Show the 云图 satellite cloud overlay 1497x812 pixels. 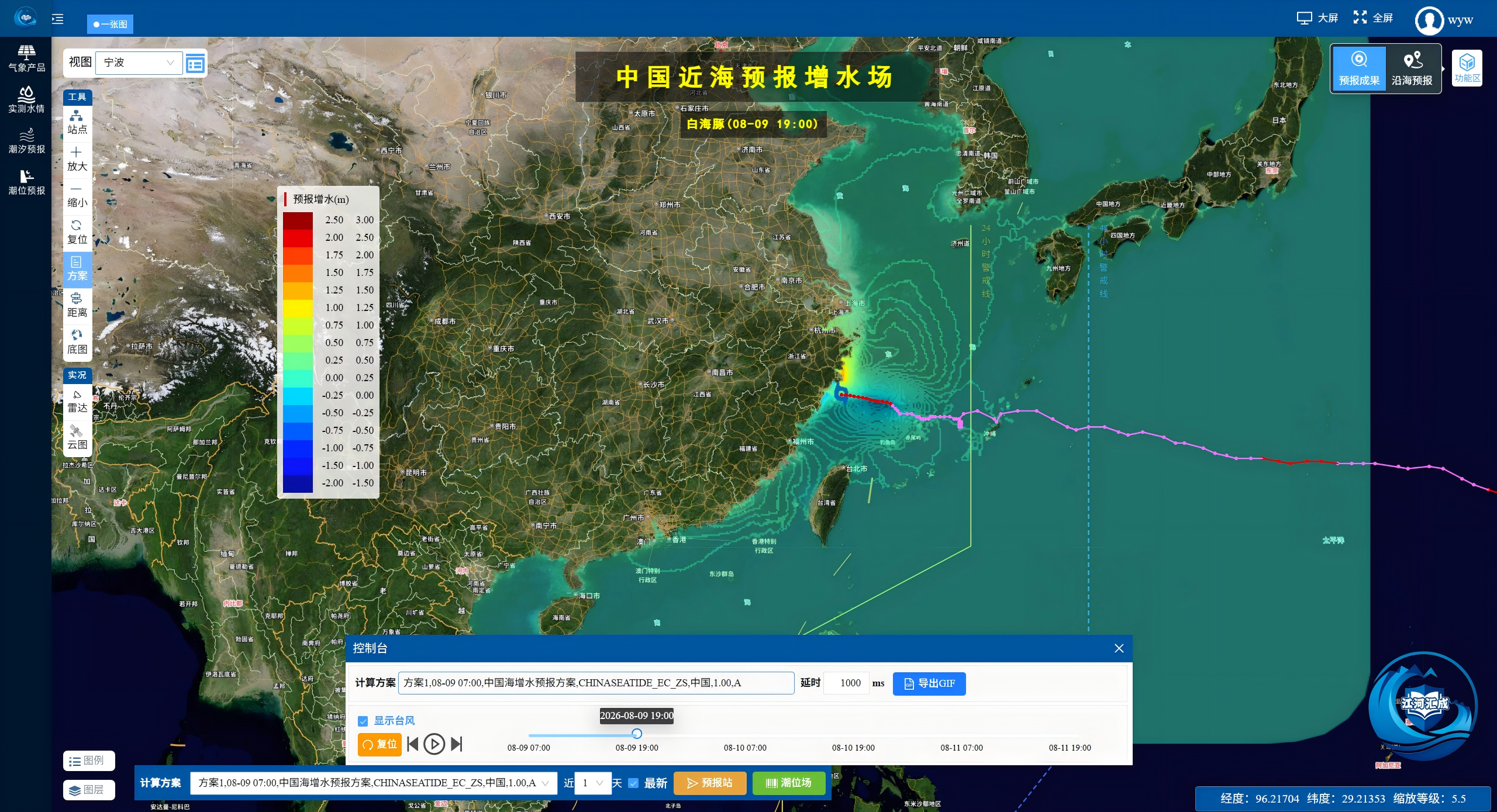point(77,438)
